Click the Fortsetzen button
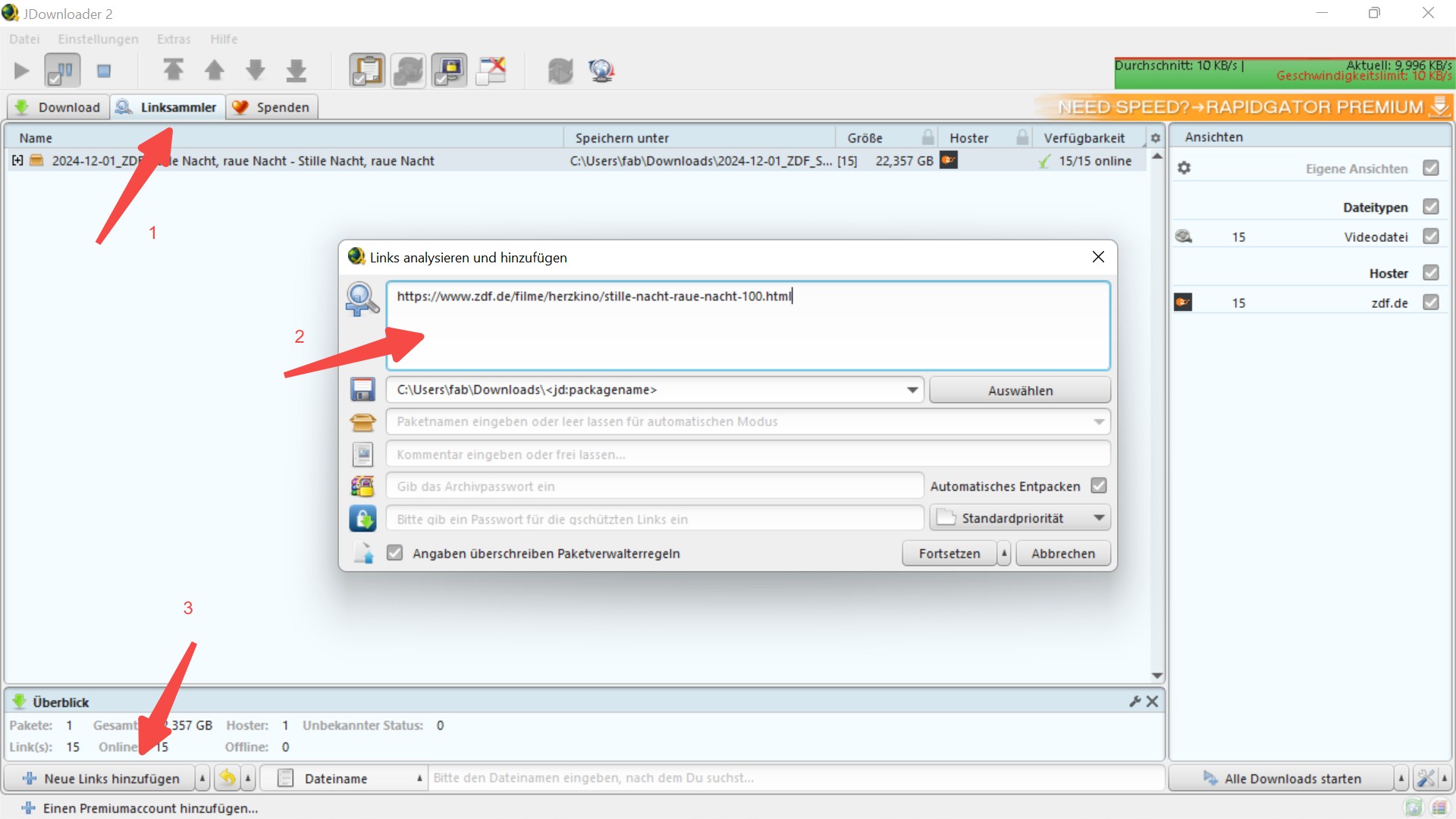This screenshot has width=1456, height=819. [949, 553]
